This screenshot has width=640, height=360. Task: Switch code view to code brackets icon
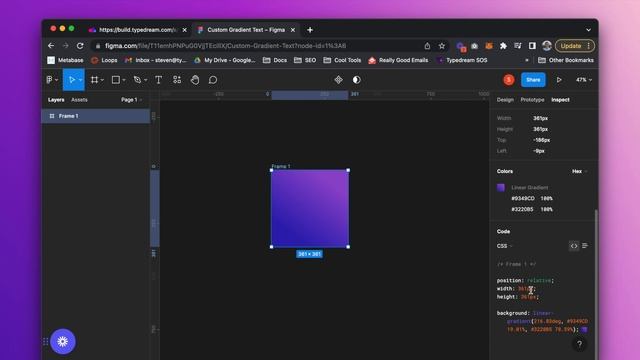574,246
